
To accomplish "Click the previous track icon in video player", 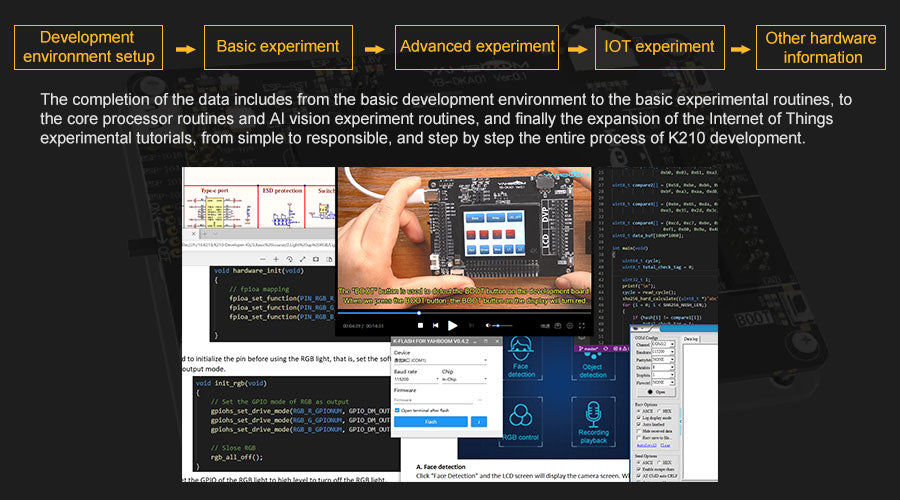I will click(437, 325).
